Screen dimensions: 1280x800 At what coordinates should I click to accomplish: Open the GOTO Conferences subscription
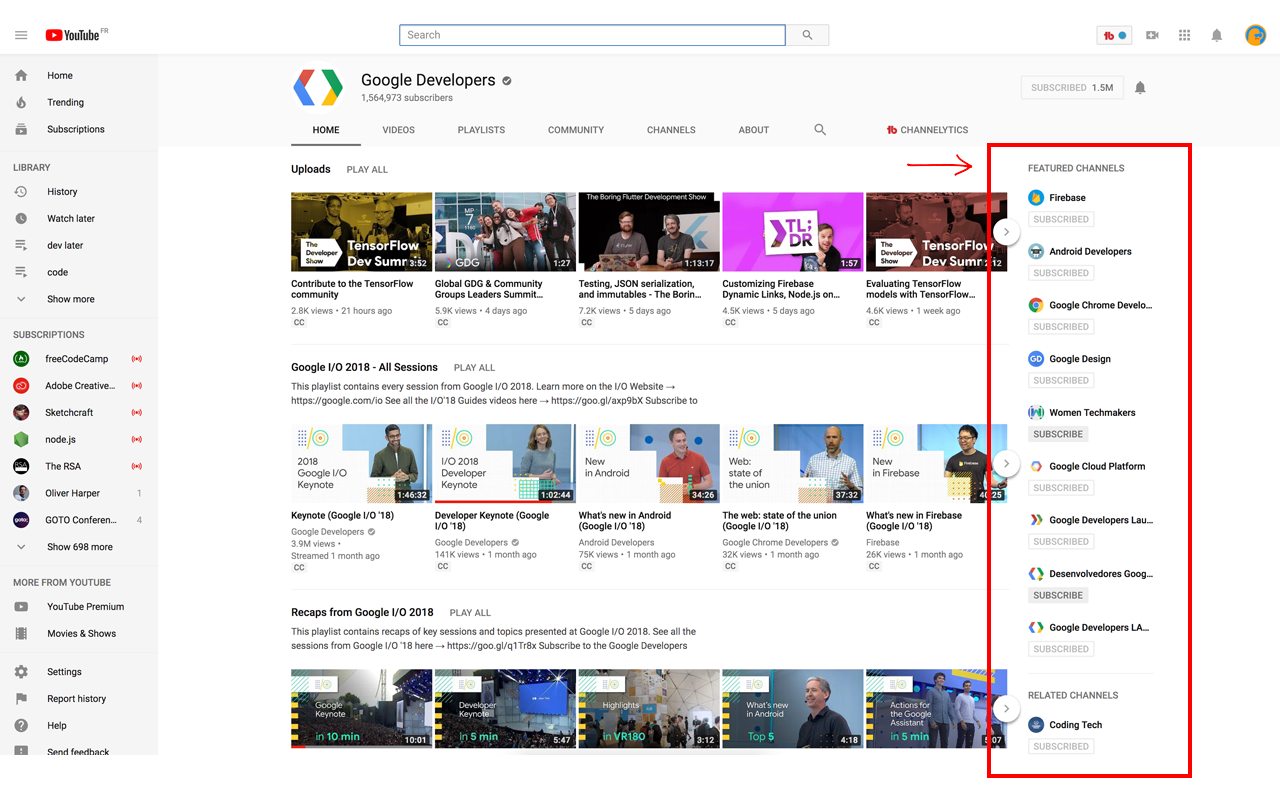[x=79, y=520]
